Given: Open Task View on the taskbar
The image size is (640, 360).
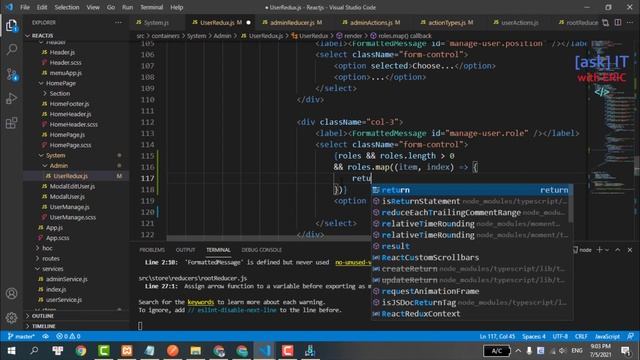Looking at the screenshot, I should tap(58, 351).
